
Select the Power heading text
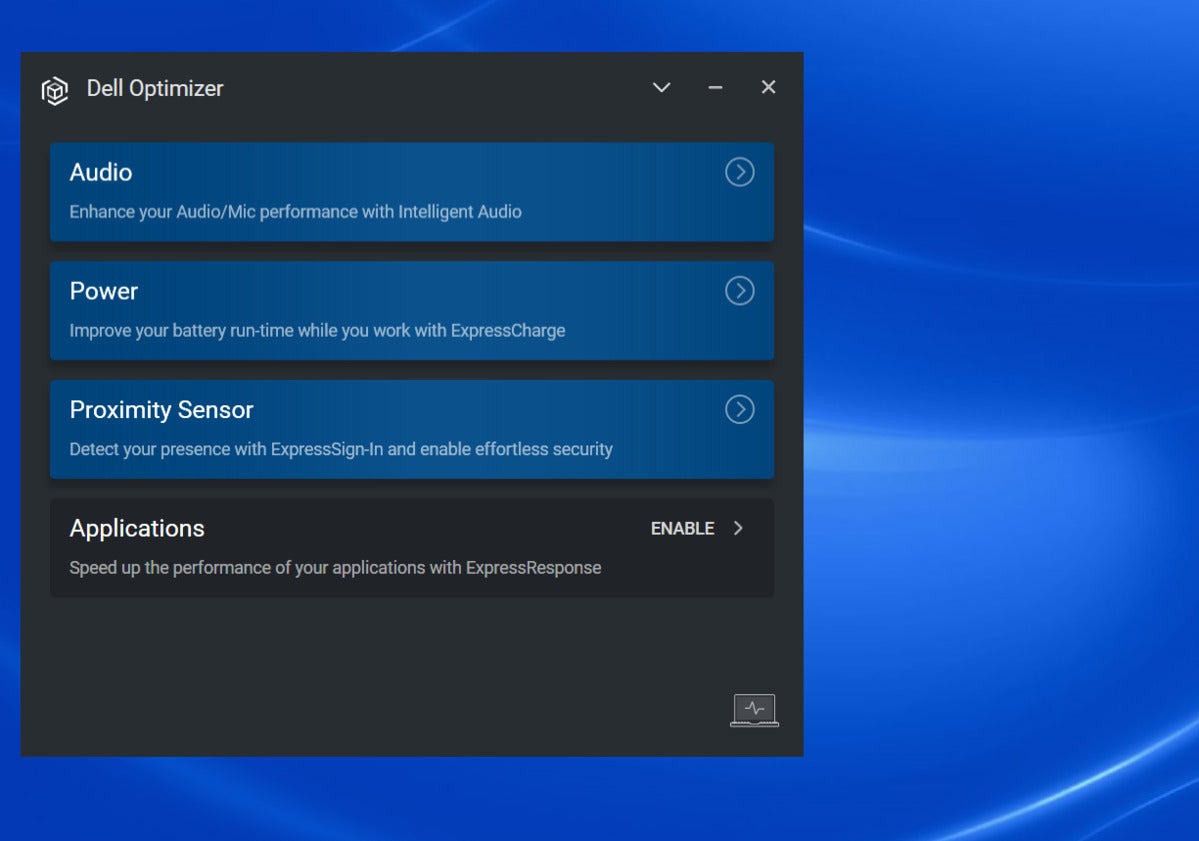click(x=104, y=291)
